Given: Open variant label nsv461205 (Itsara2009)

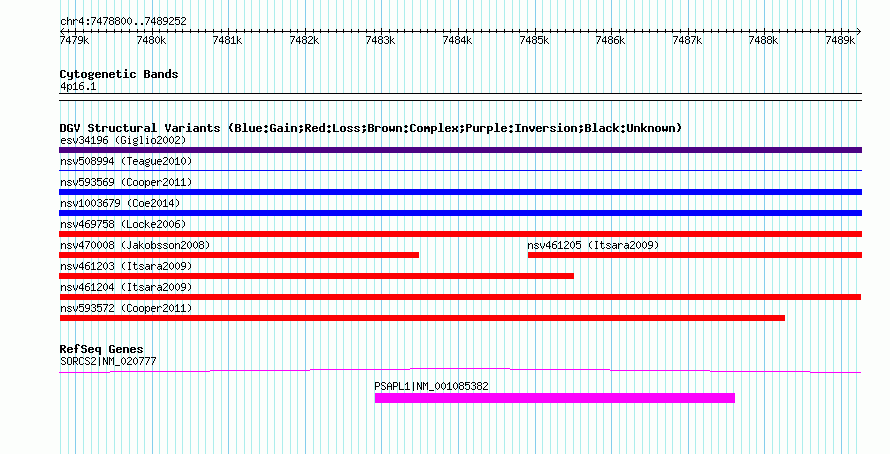Looking at the screenshot, I should click(x=593, y=245).
